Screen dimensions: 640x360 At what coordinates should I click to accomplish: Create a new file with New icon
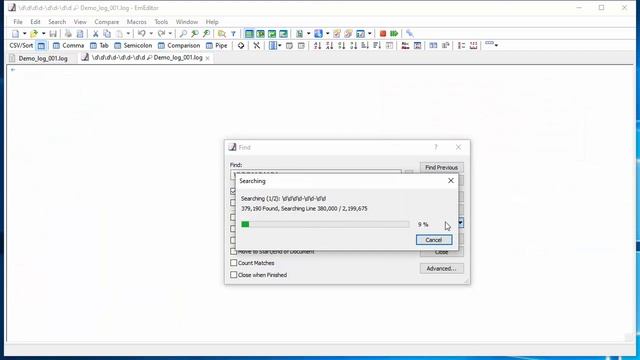point(16,33)
